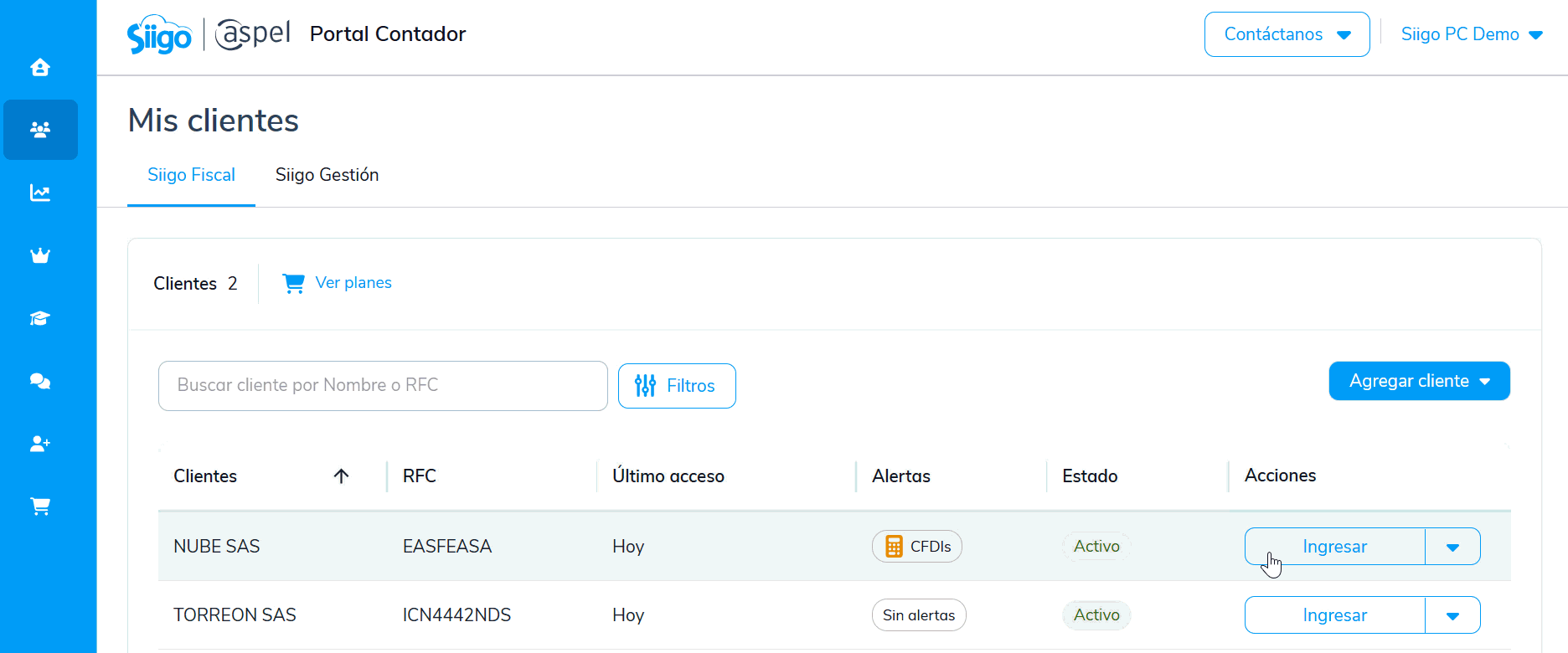
Task: Open the Siigo PC Demo account menu
Action: pos(1472,34)
